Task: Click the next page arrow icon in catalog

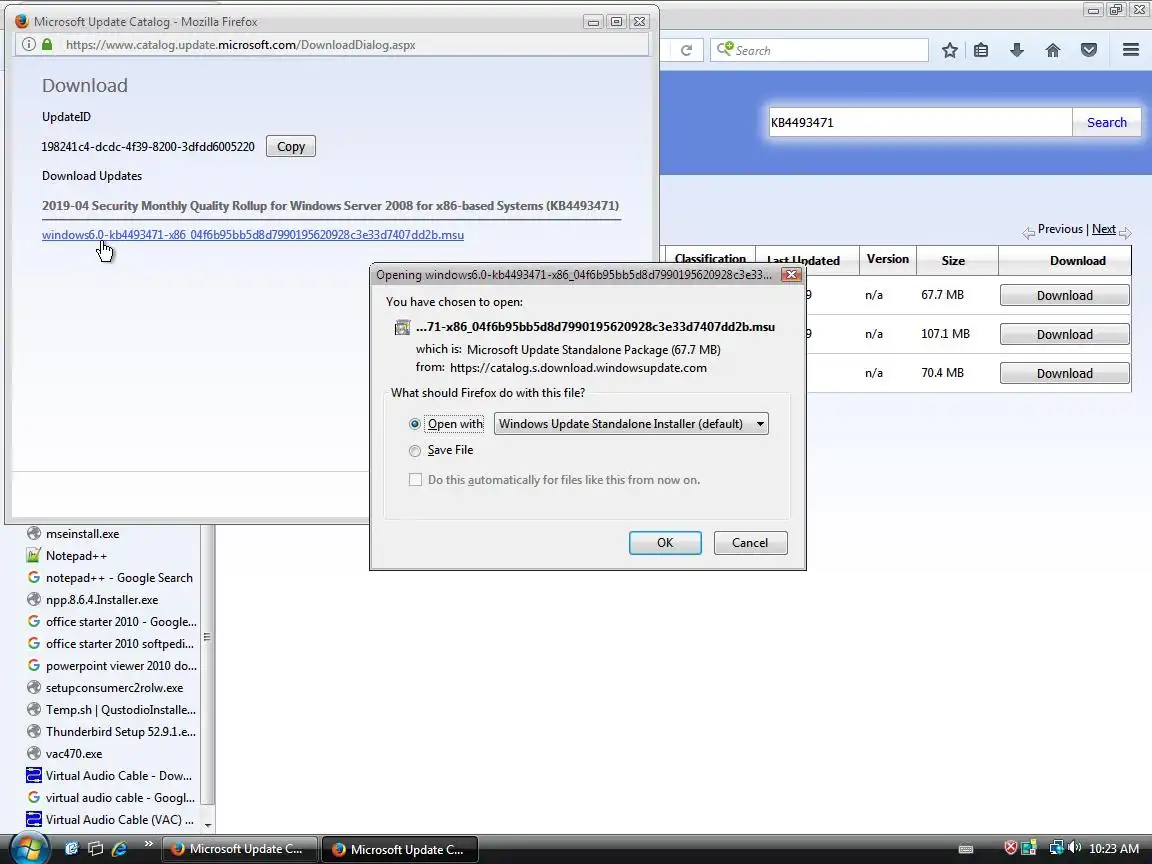Action: (x=1125, y=232)
